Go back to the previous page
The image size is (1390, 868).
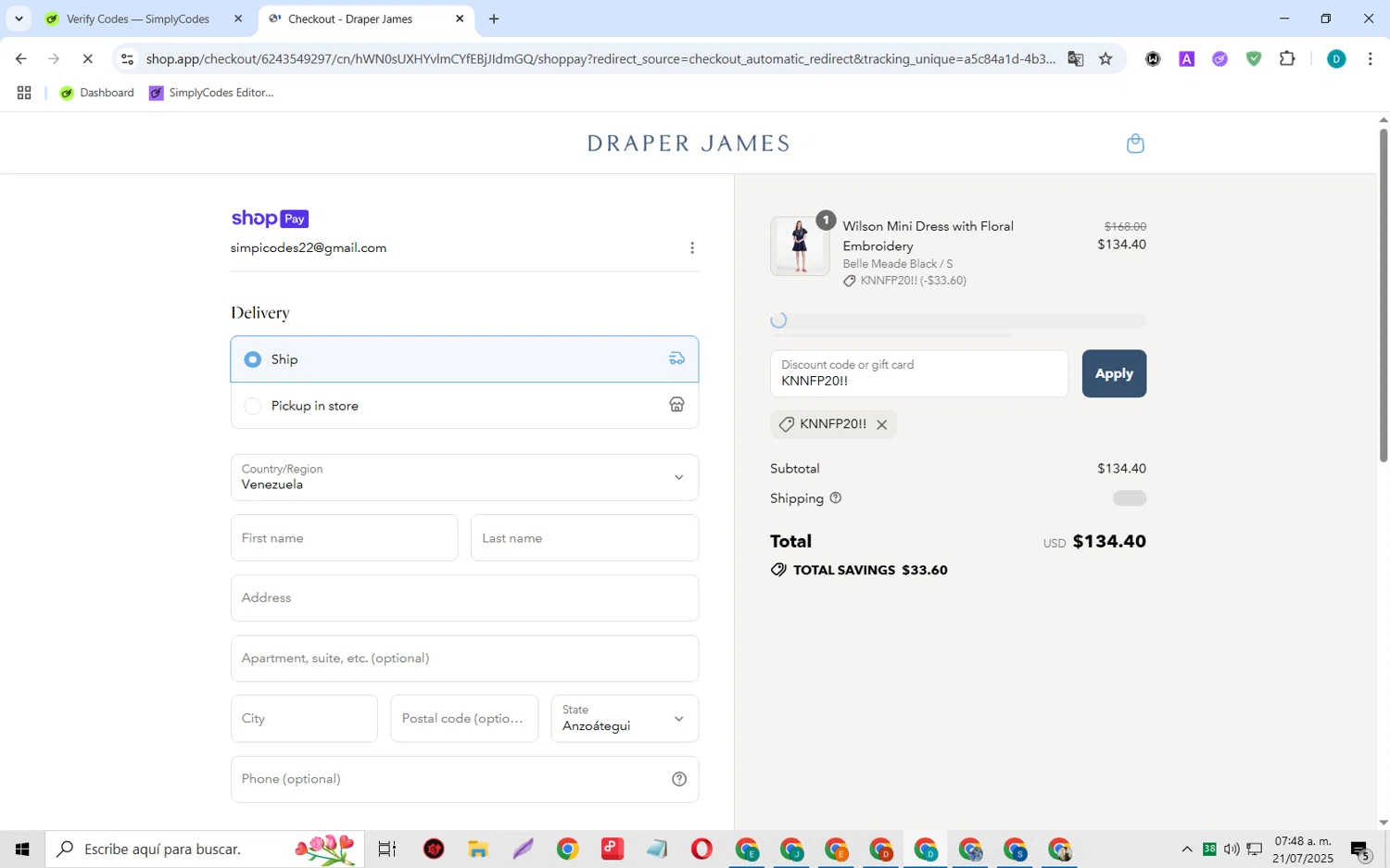pyautogui.click(x=21, y=58)
